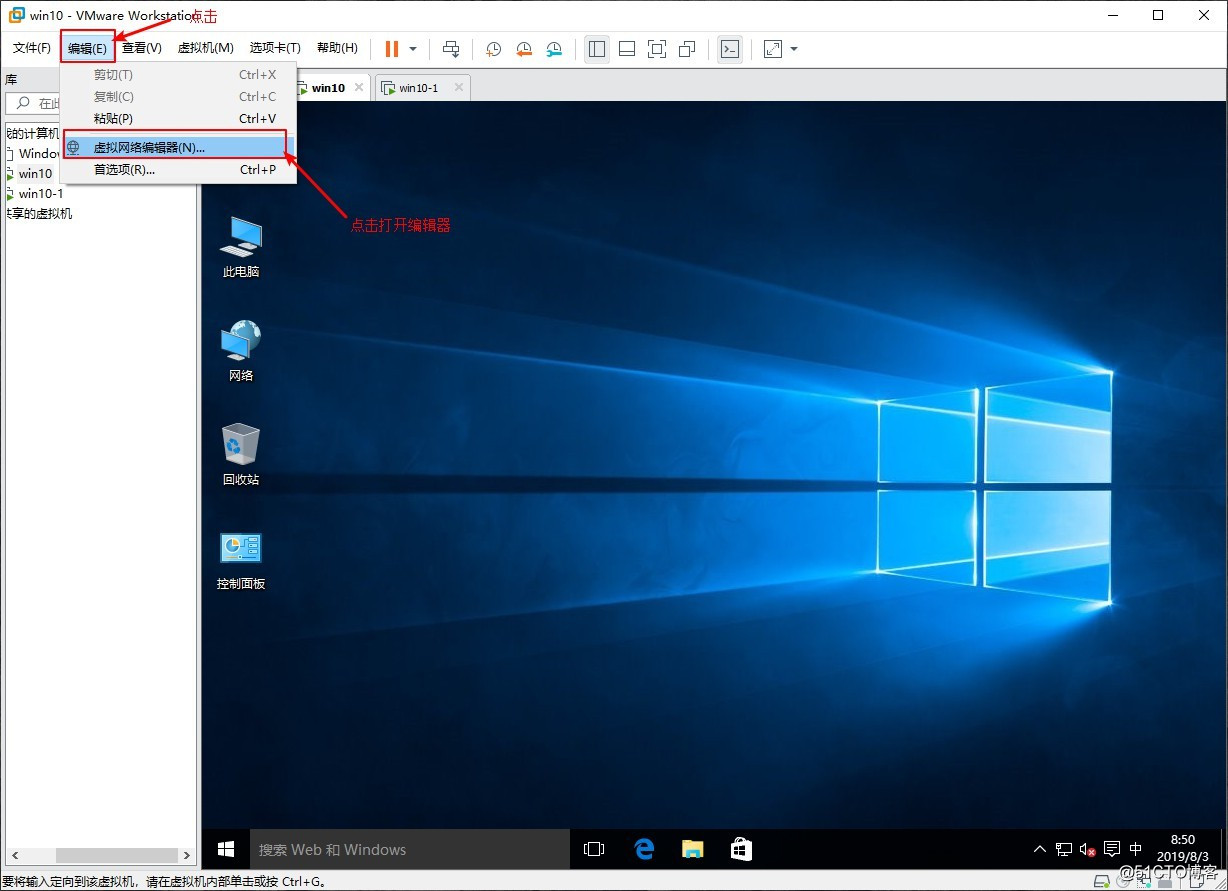Open the 回收站 desktop icon
Screen dimensions: 1228x891
click(241, 455)
